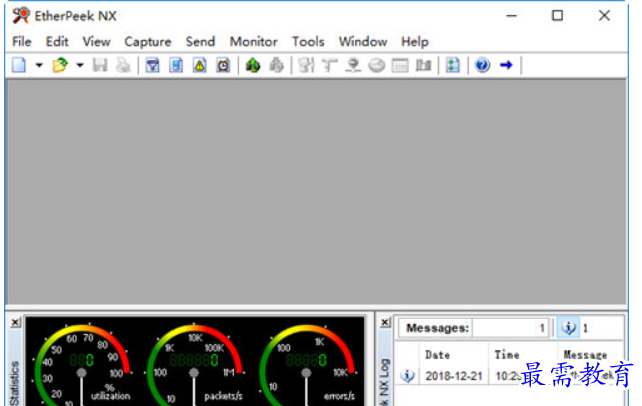Click the errors/s gauge

coord(307,365)
